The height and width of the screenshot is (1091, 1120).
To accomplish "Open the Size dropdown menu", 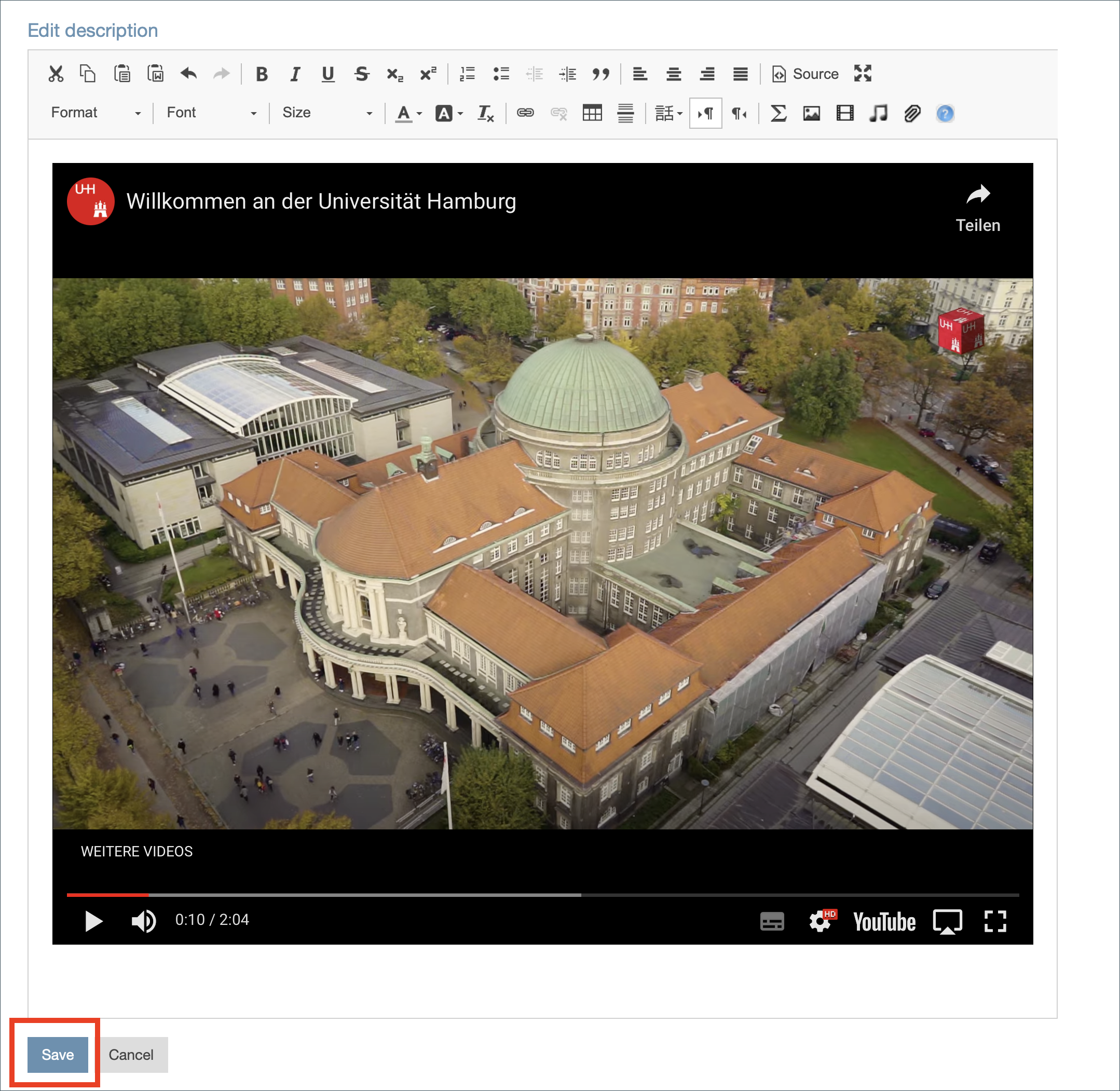I will point(324,112).
